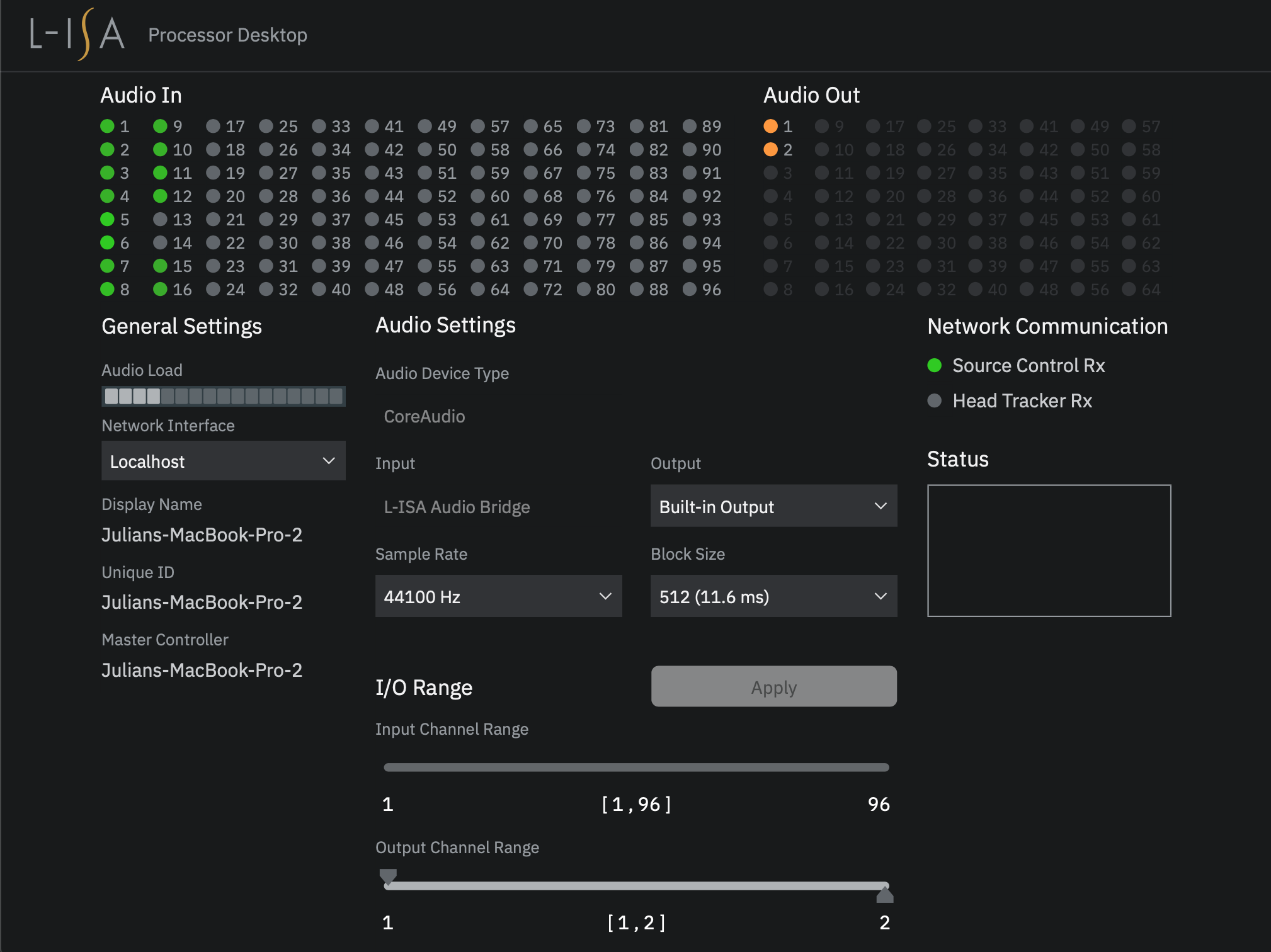Click Audio Out channel 3 indicator

point(770,173)
